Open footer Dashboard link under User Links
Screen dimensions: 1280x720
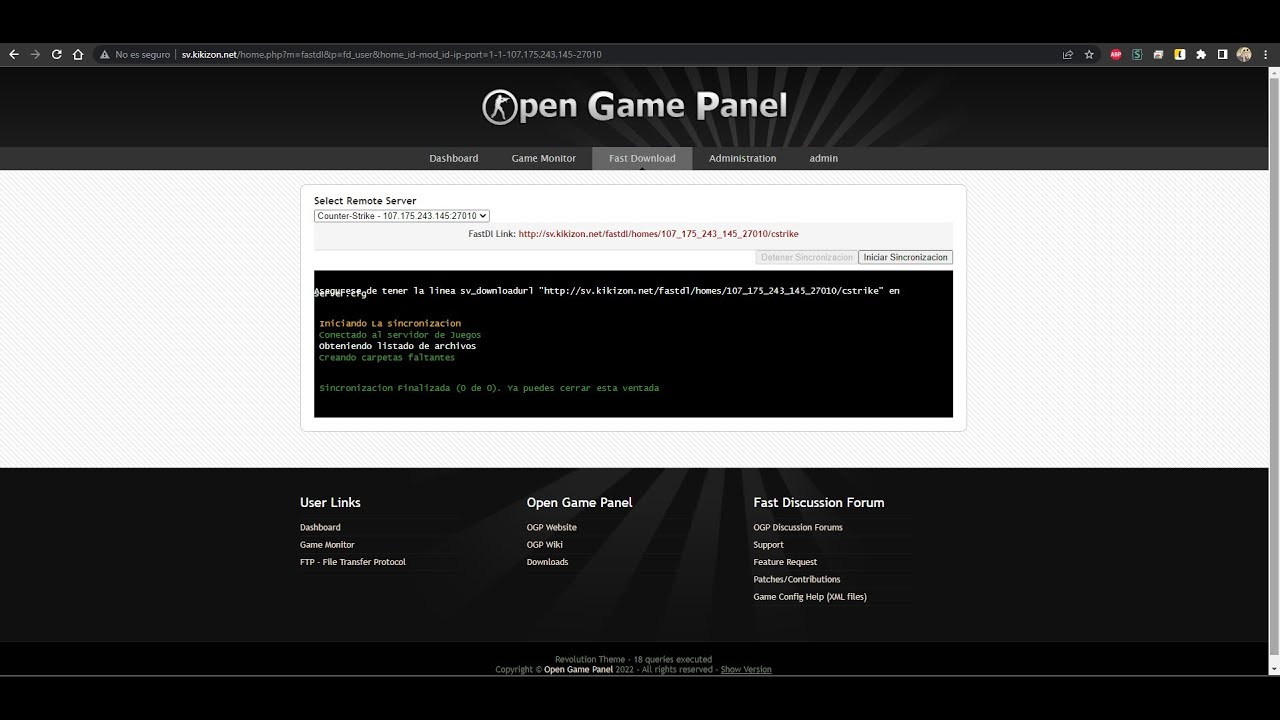(x=320, y=527)
